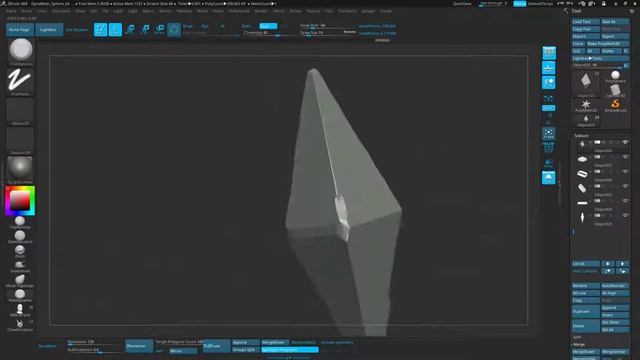
Task: Click the ZRemesher button at bottom
Action: tap(139, 346)
